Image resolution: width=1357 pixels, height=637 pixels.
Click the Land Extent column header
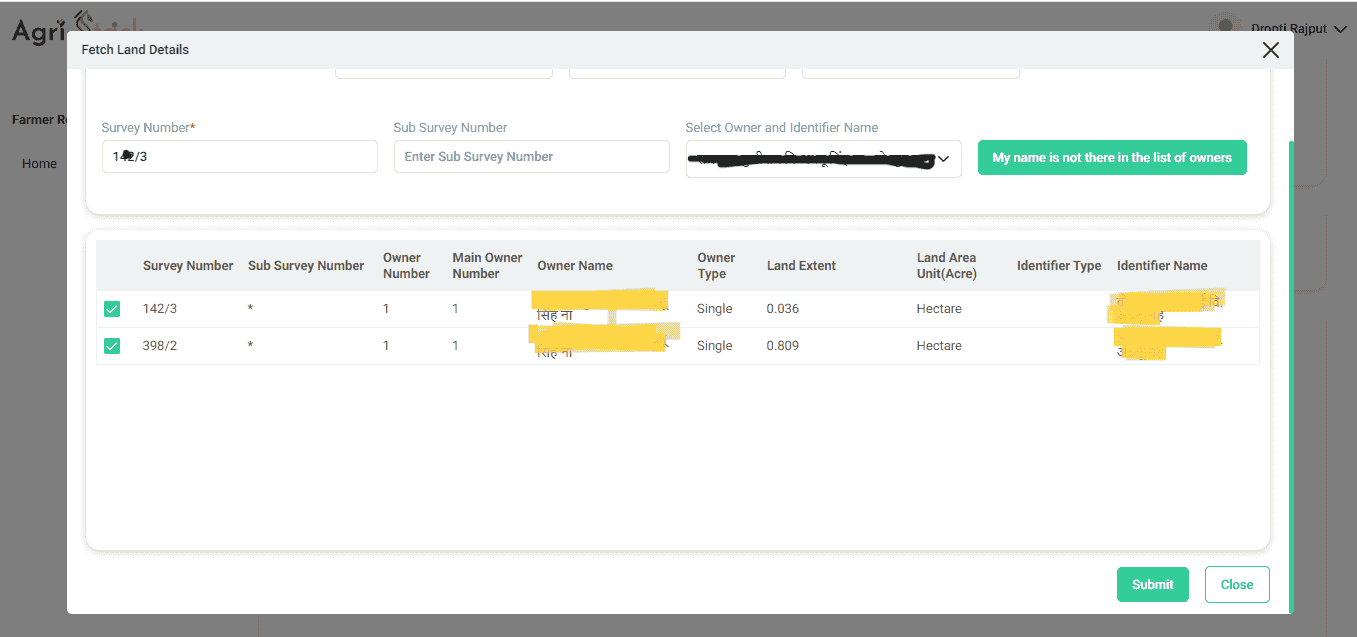(801, 266)
